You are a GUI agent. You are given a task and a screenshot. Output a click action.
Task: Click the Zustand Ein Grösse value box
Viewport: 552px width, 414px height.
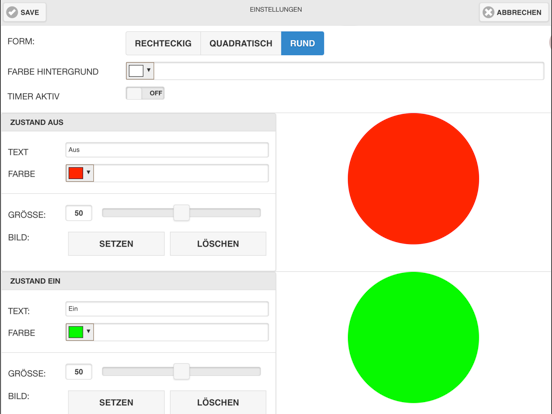point(79,372)
